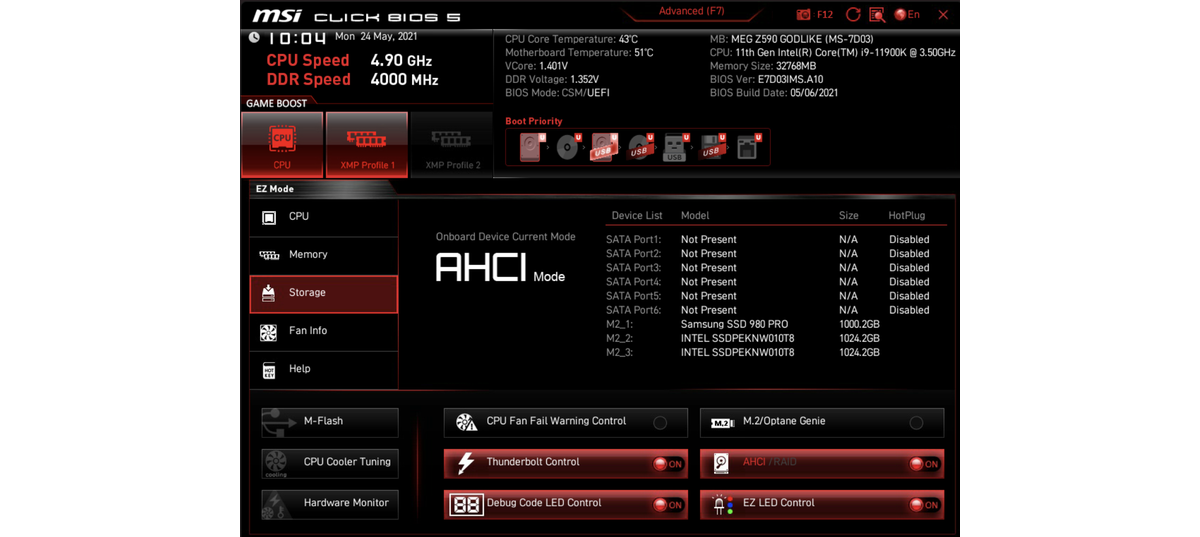Viewport: 1200px width, 537px height.
Task: Click the SATA Port4 row
Action: tap(768, 282)
